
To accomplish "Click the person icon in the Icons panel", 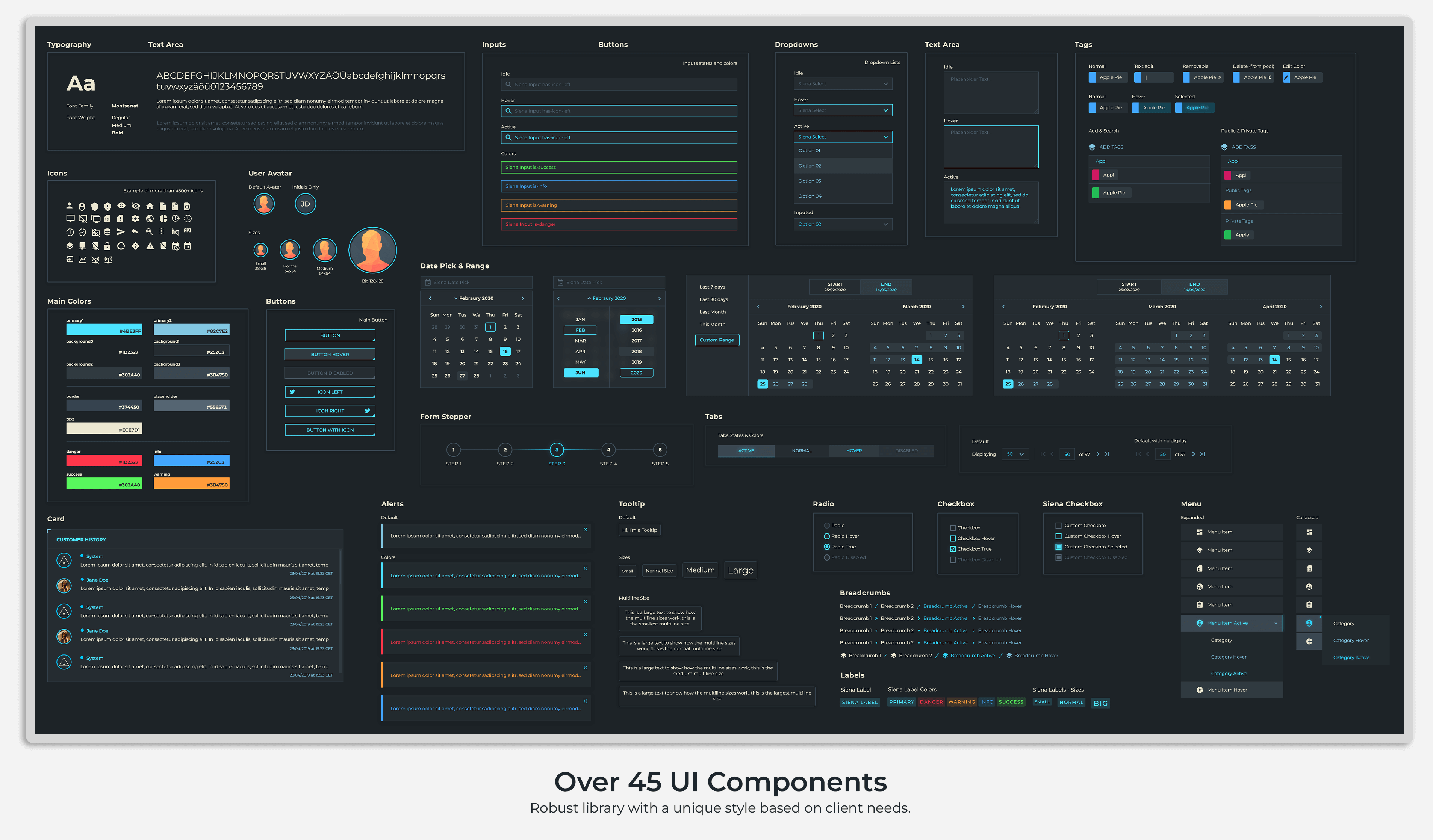I will point(70,206).
